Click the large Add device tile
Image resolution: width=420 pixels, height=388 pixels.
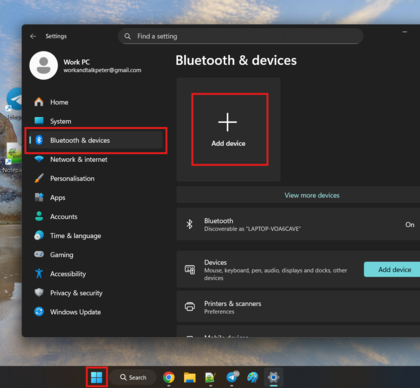pos(229,130)
